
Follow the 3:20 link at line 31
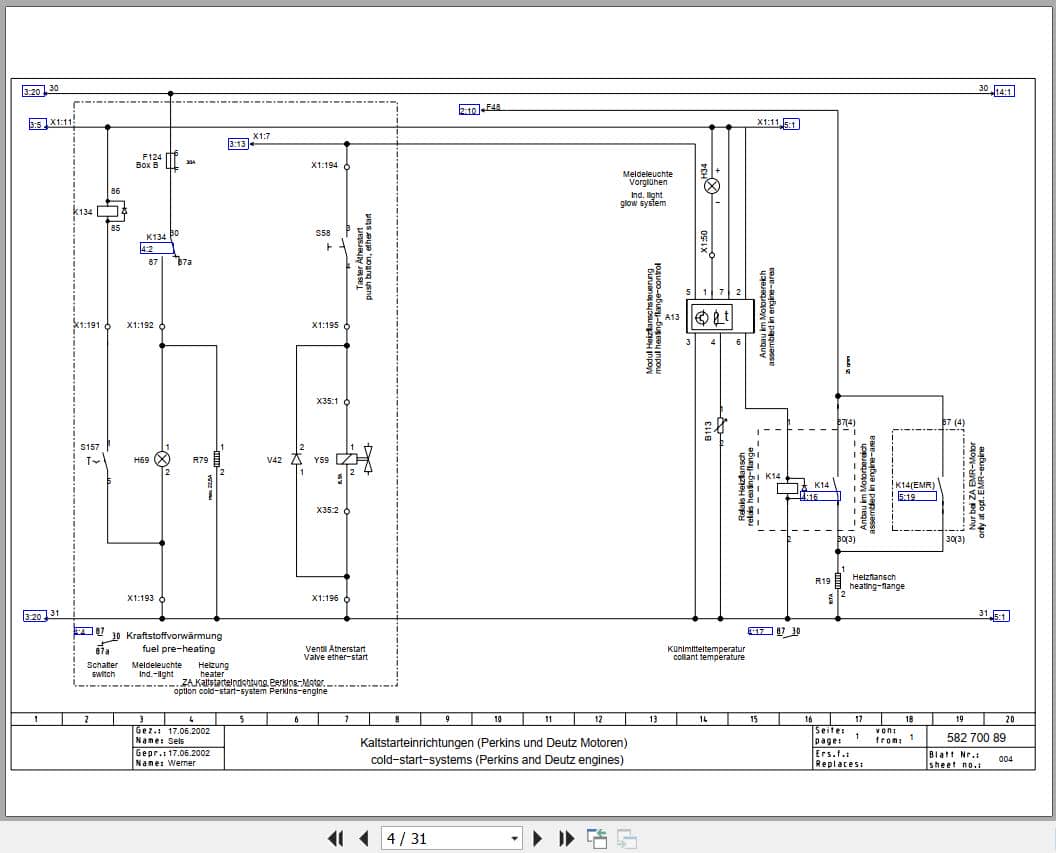click(33, 617)
